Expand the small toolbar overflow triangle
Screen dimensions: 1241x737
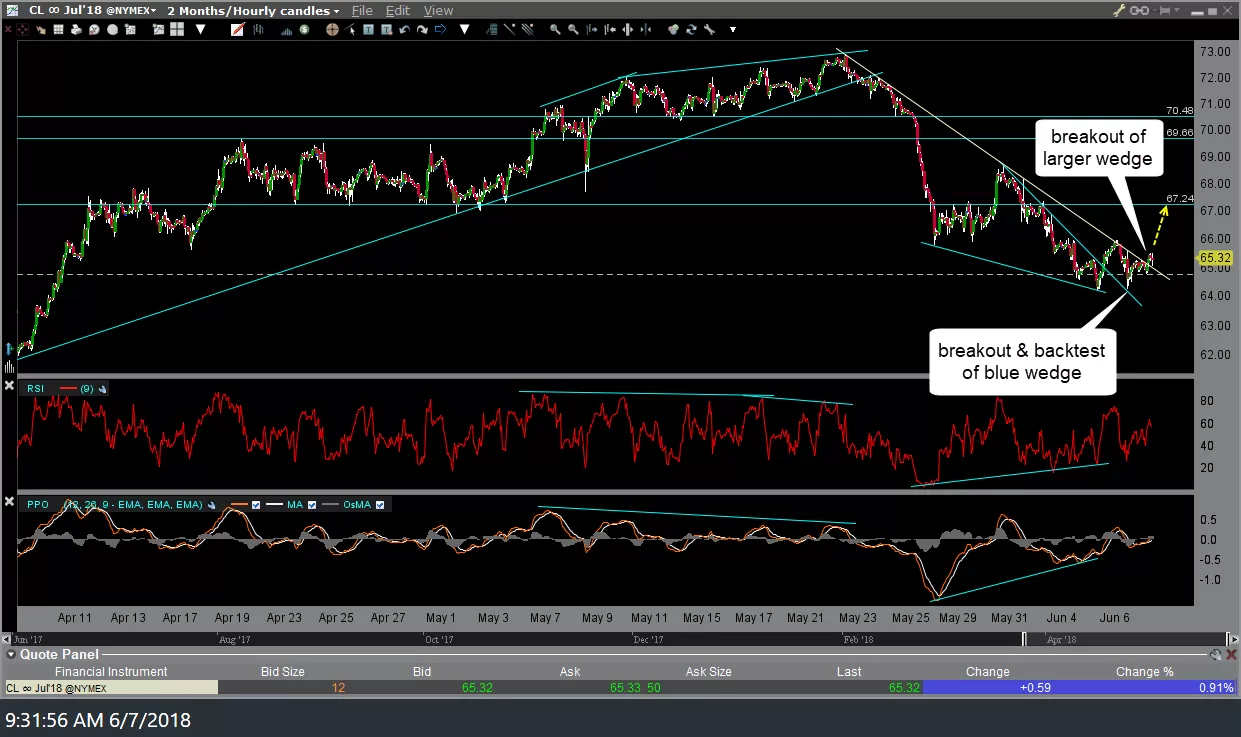pyautogui.click(x=733, y=30)
